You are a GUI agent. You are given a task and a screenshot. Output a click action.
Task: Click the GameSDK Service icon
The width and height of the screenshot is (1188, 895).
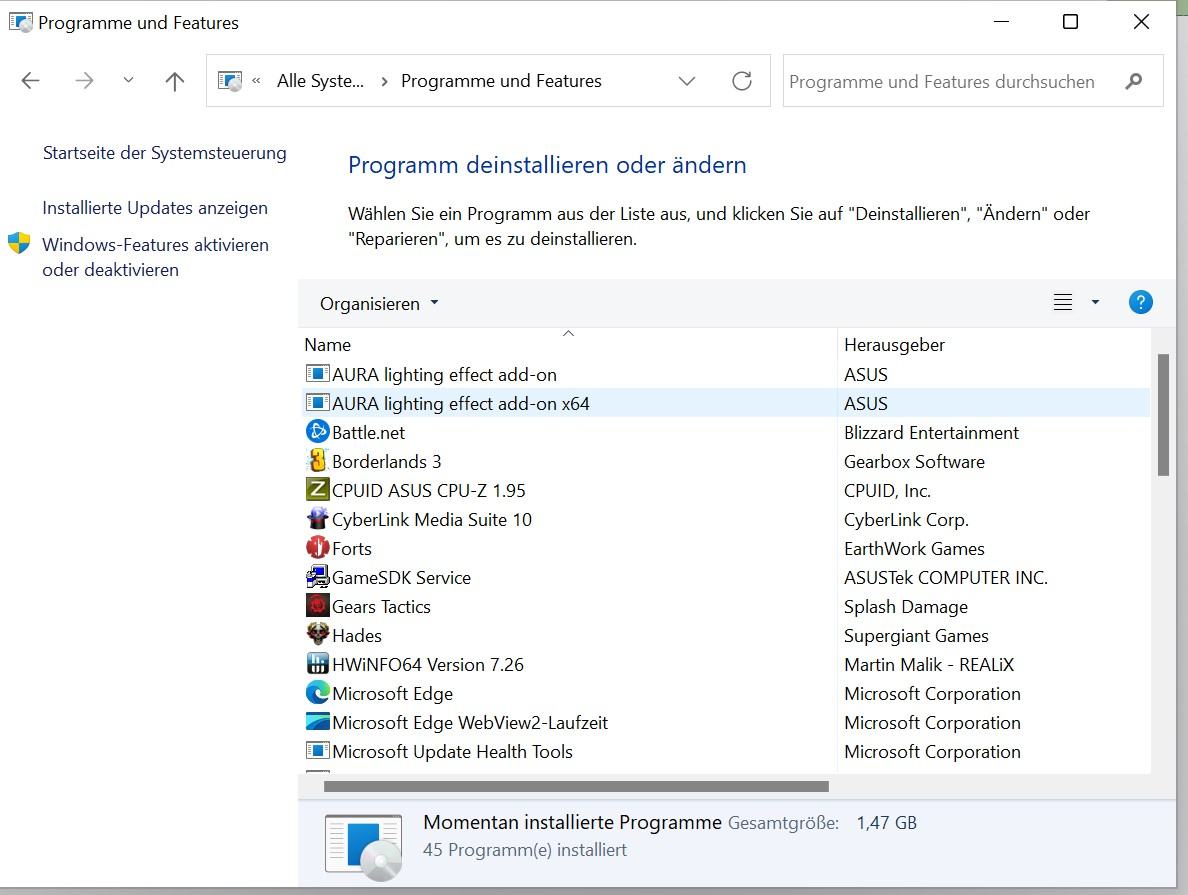tap(317, 577)
